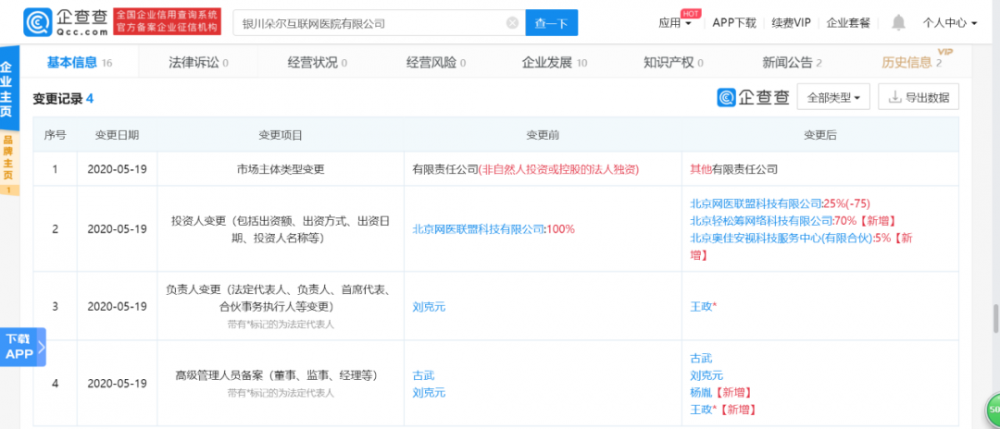1000x429 pixels.
Task: Switch to the 法律诉讼 tab
Action: pos(198,63)
